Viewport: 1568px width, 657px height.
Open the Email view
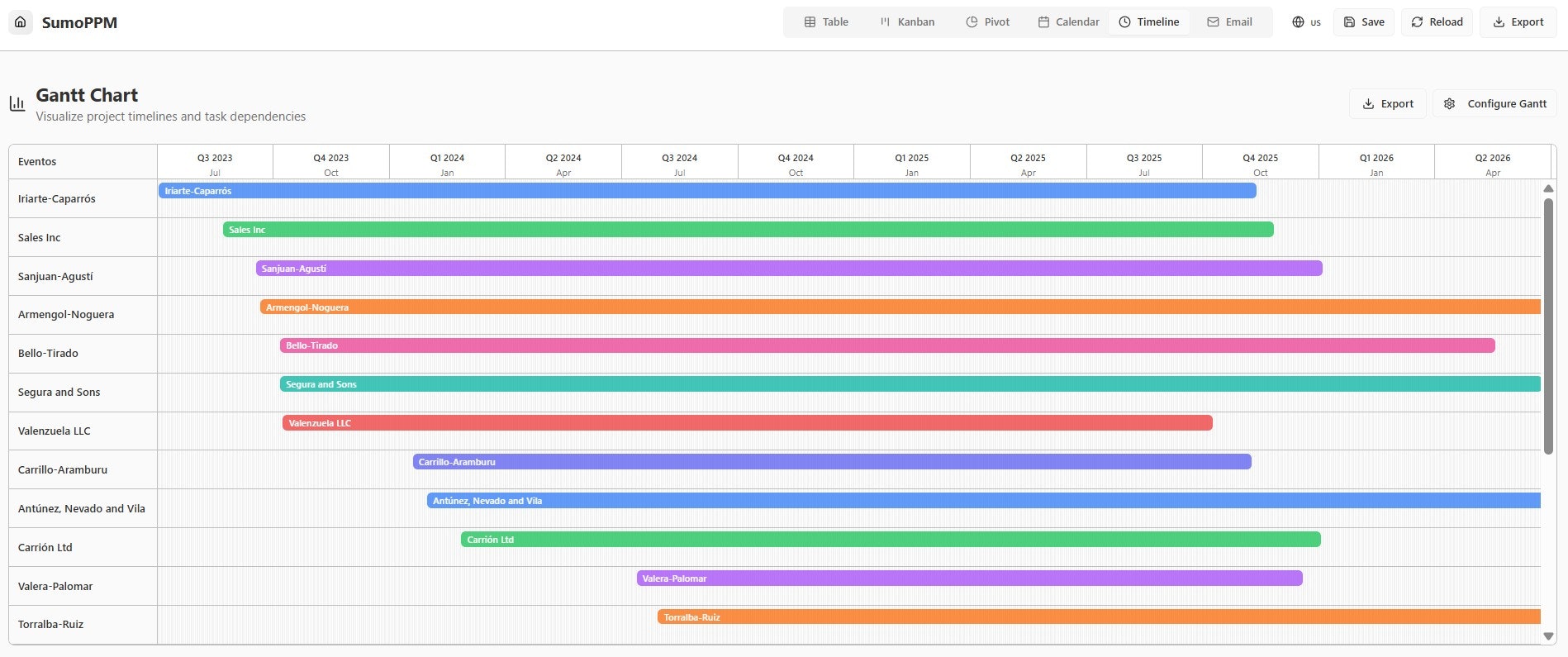tap(1229, 22)
